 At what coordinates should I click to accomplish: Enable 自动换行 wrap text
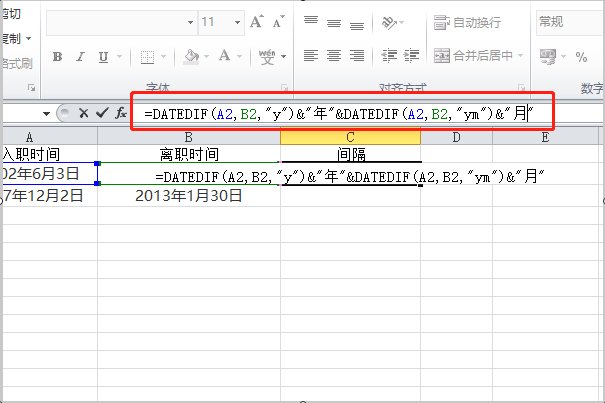(467, 23)
